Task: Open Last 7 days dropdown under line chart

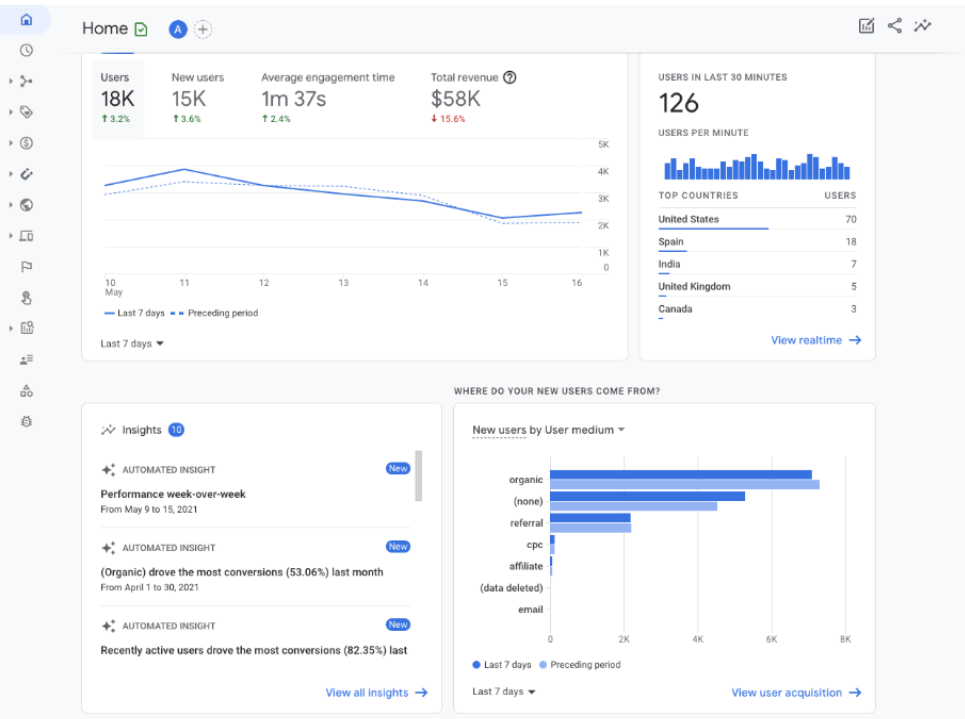Action: point(132,343)
